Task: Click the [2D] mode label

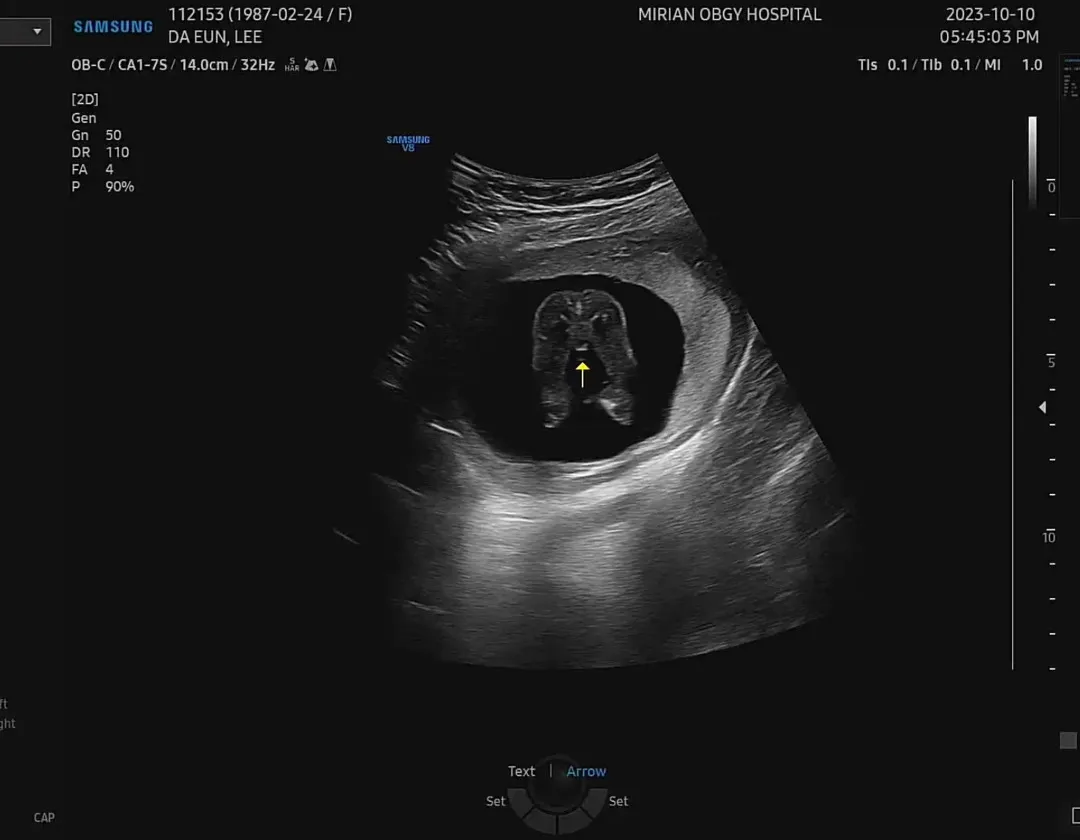Action: 85,99
